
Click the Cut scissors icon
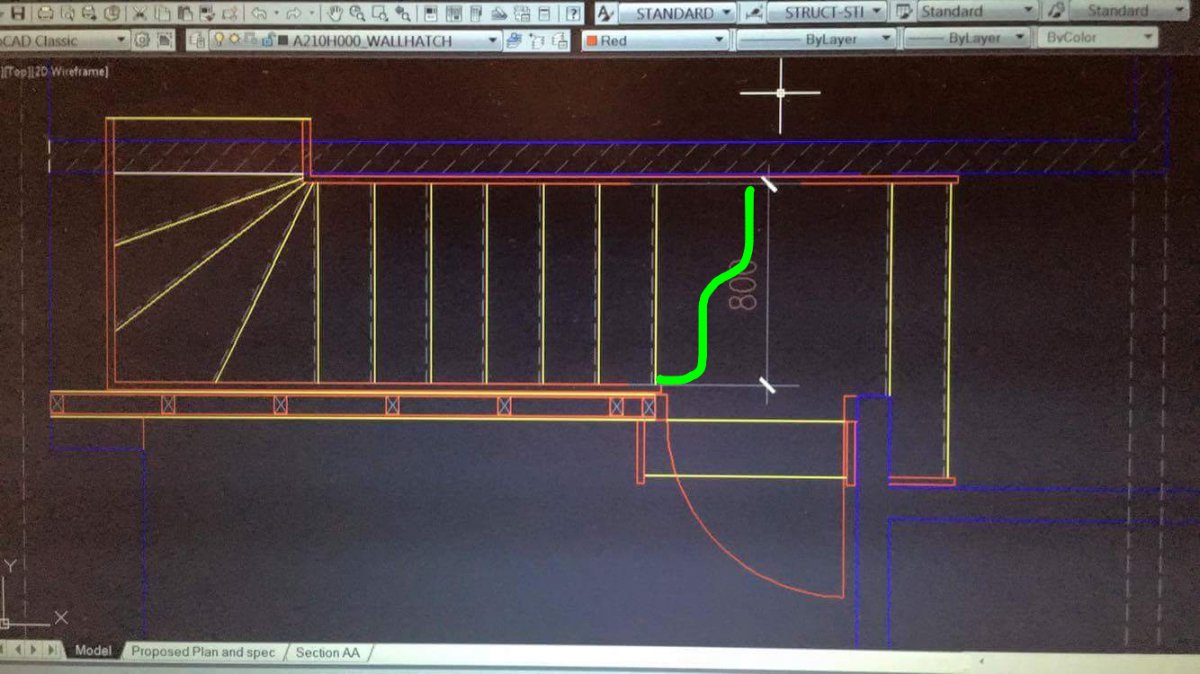pyautogui.click(x=140, y=14)
